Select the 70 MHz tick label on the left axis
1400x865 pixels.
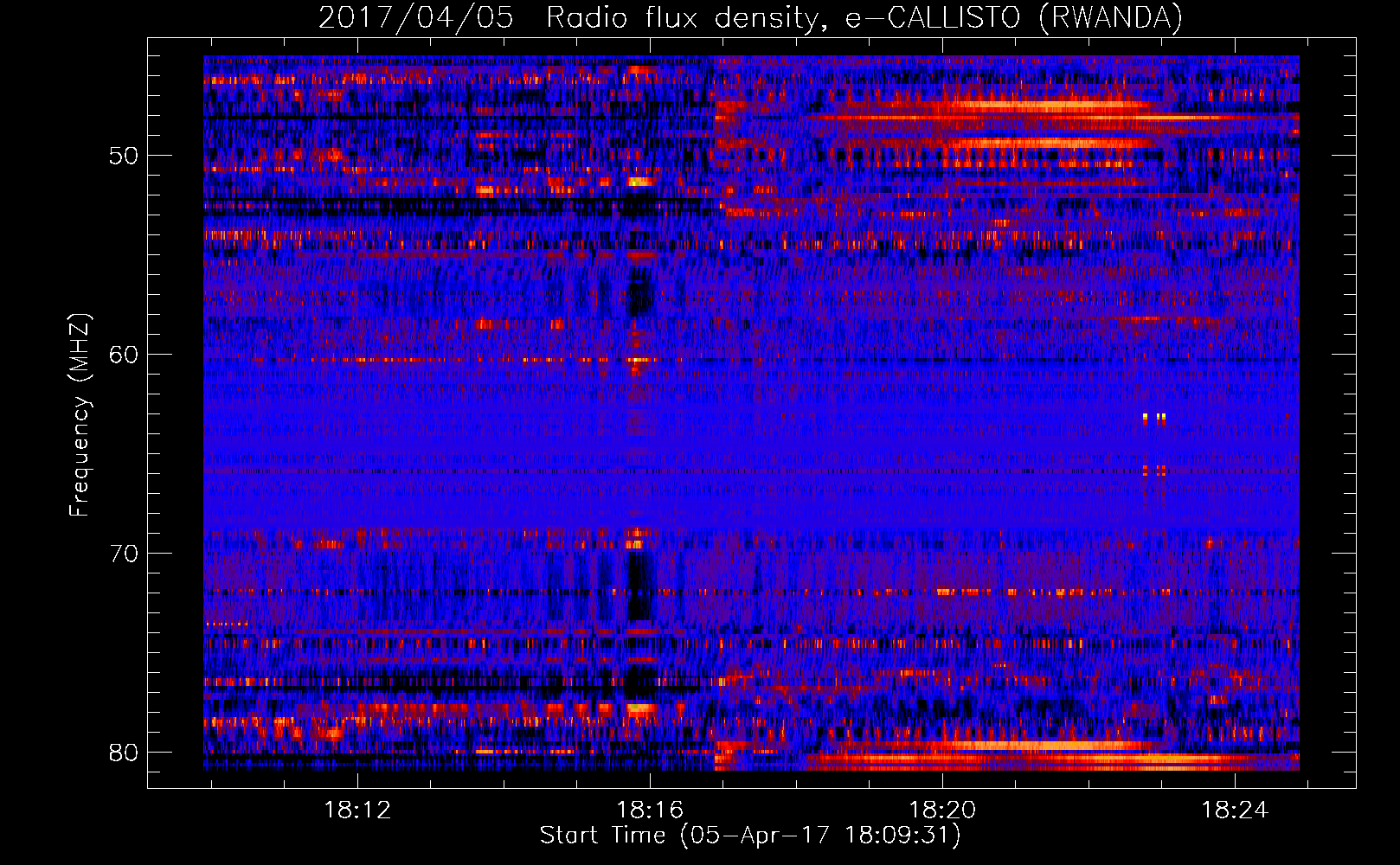pyautogui.click(x=123, y=554)
